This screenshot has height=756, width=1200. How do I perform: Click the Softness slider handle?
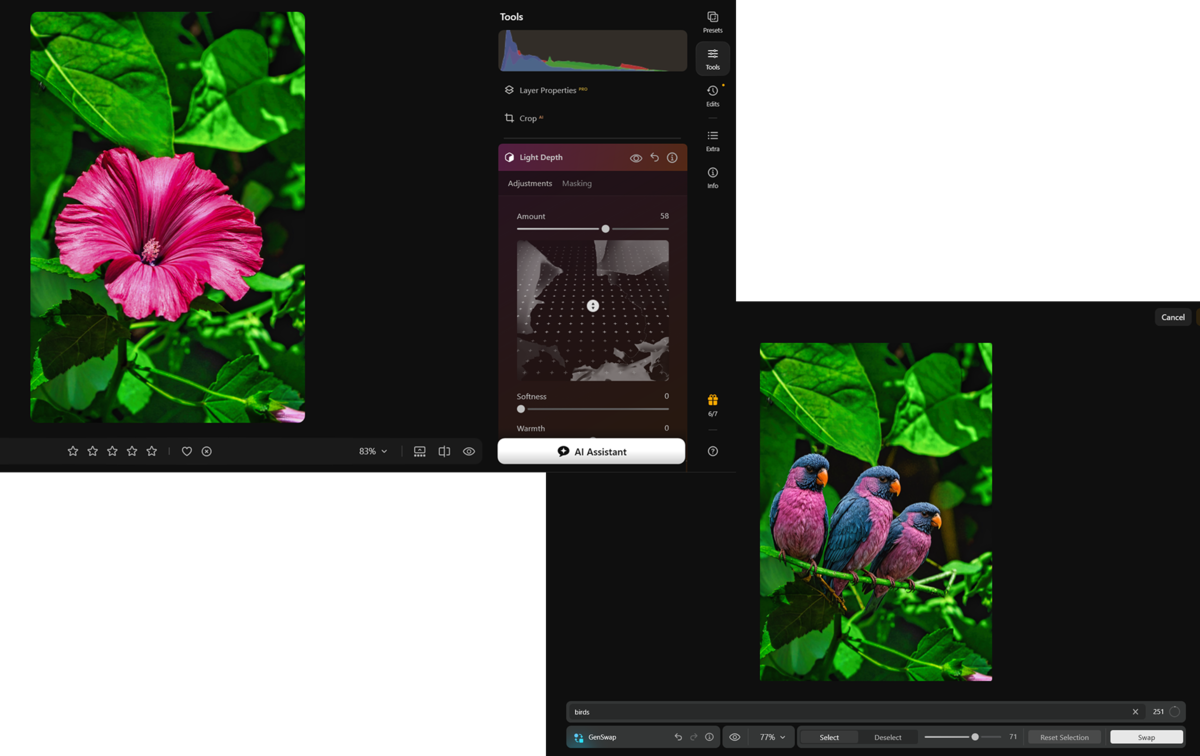(x=521, y=409)
